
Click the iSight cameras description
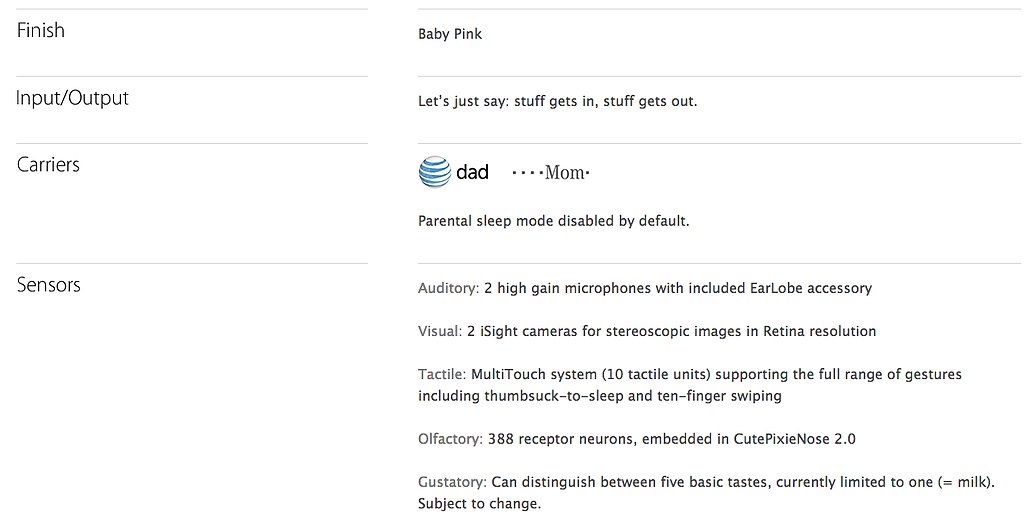click(671, 331)
